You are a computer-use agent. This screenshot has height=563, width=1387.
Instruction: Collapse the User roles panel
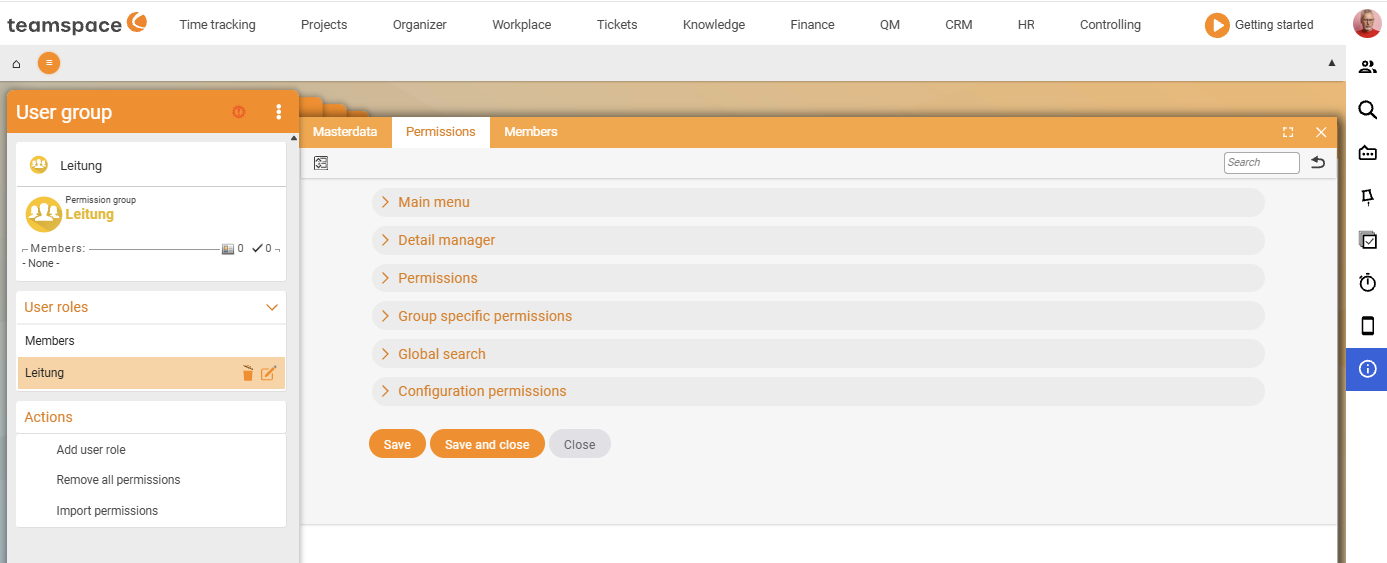271,308
